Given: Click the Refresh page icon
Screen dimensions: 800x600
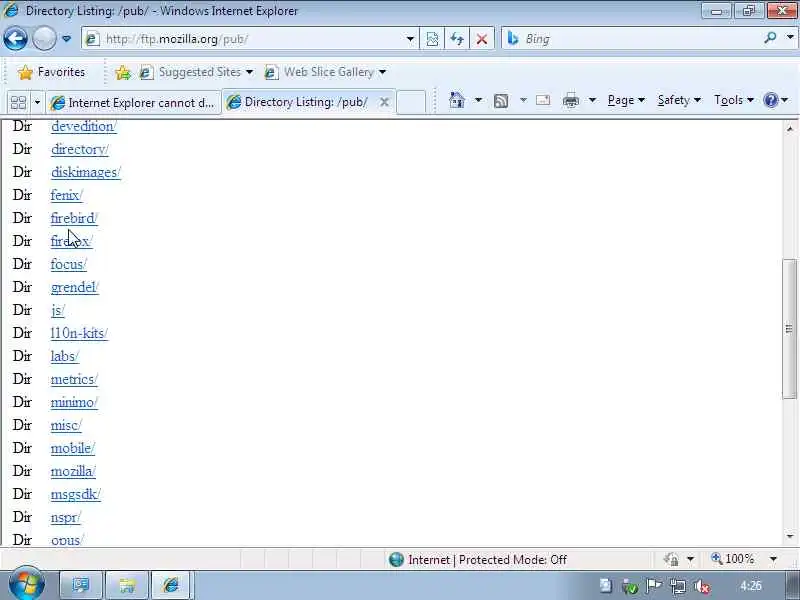Looking at the screenshot, I should pyautogui.click(x=457, y=39).
